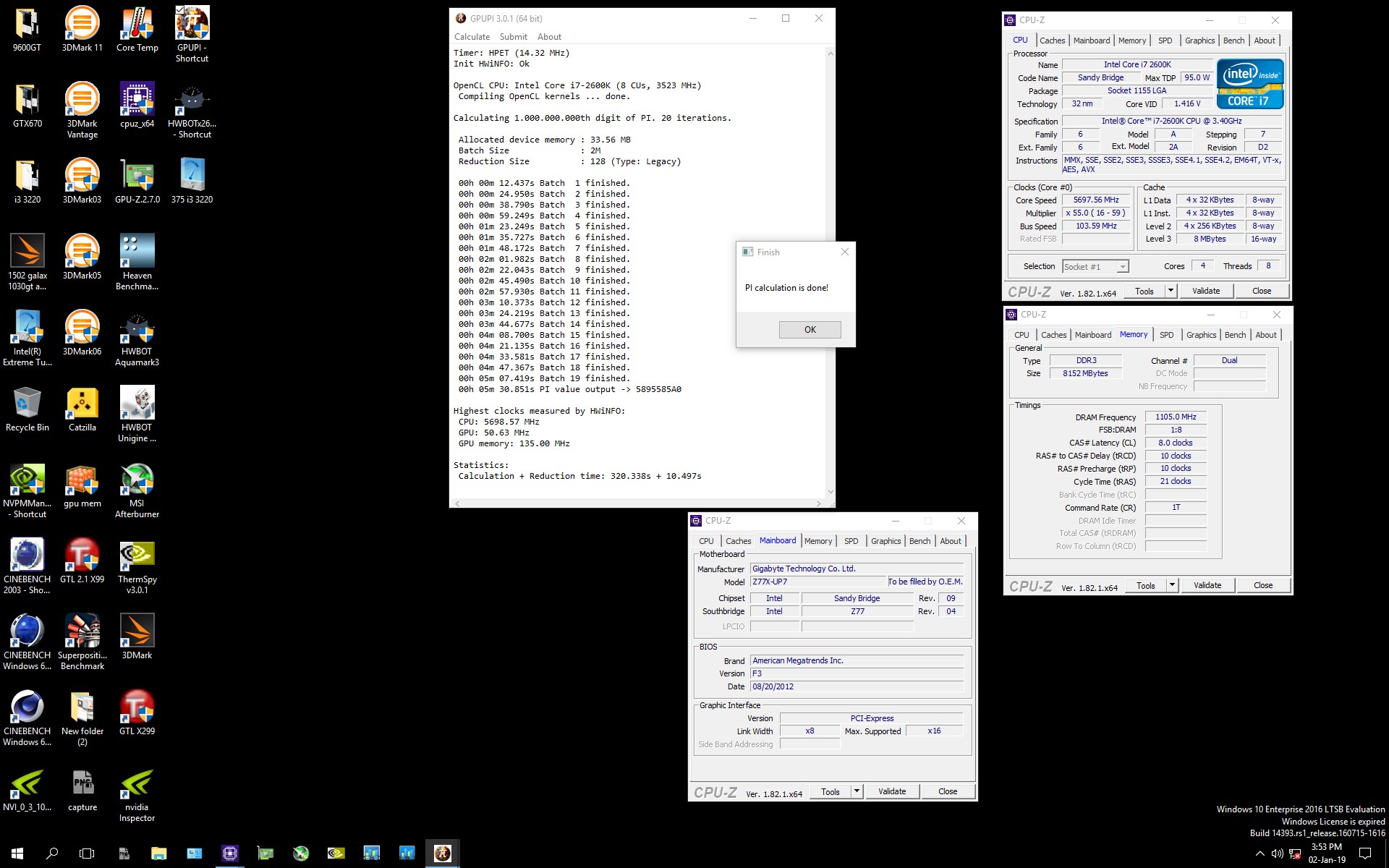This screenshot has width=1389, height=868.
Task: Open Action Center notifications icon
Action: pyautogui.click(x=1365, y=854)
